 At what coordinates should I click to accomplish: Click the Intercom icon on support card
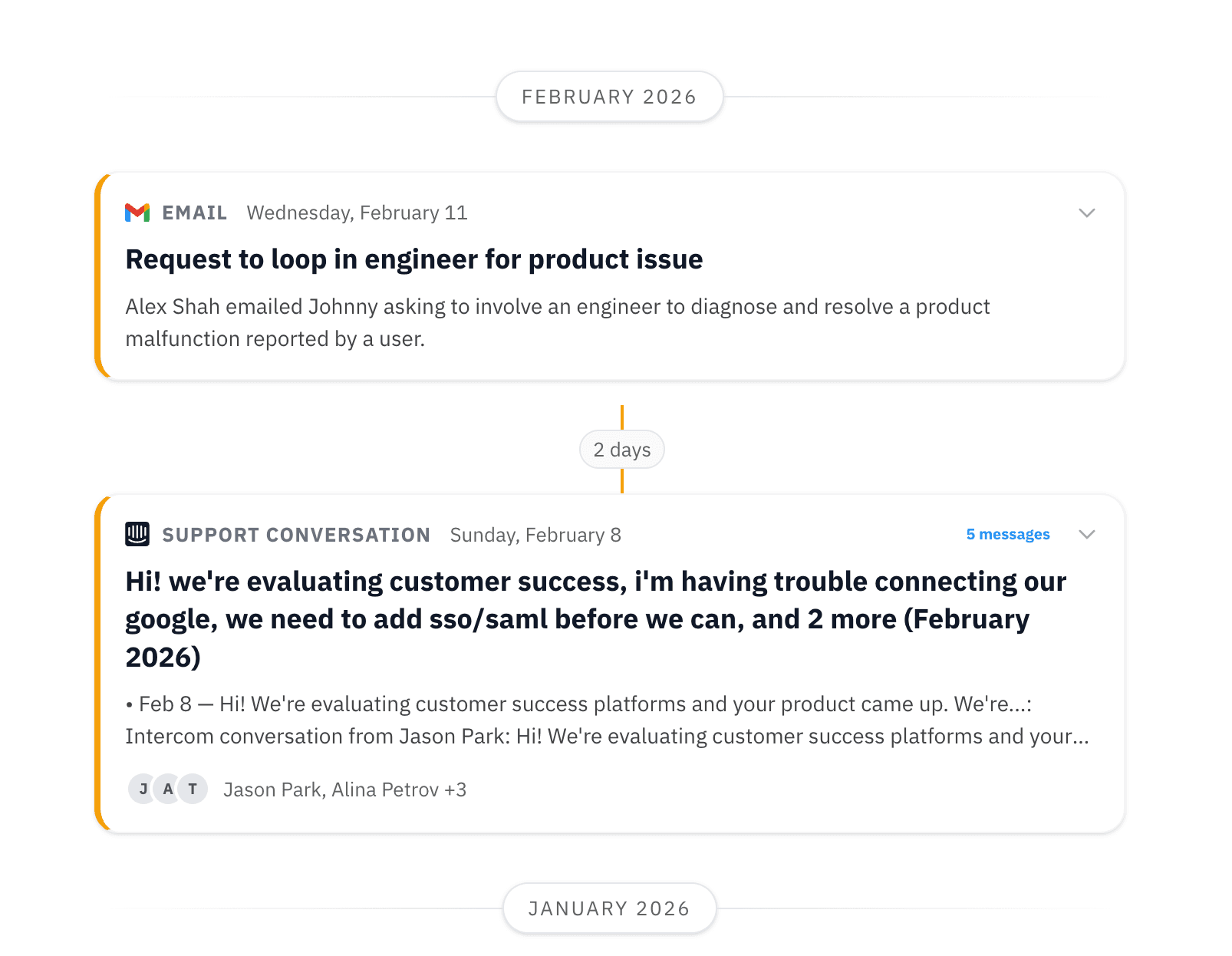point(137,534)
